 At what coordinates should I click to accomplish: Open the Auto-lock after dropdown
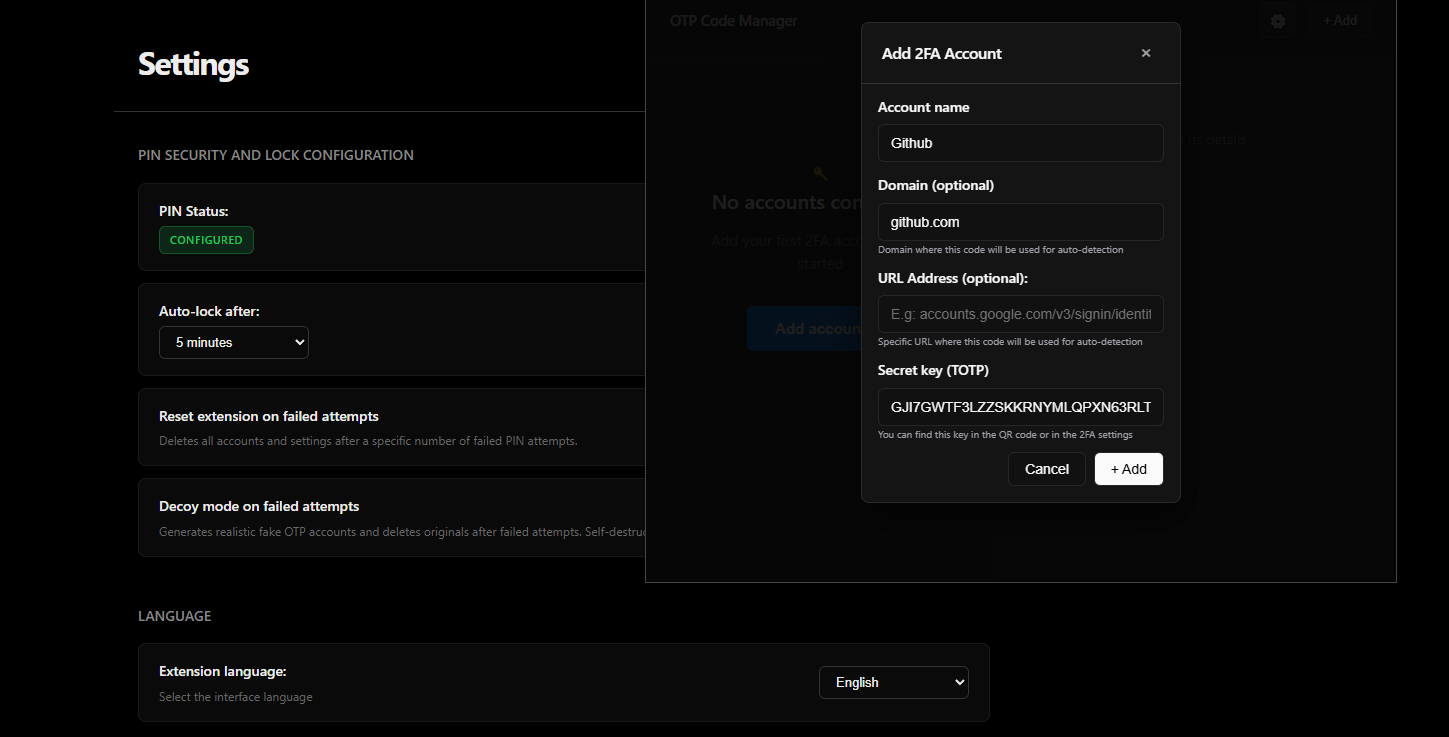[234, 342]
